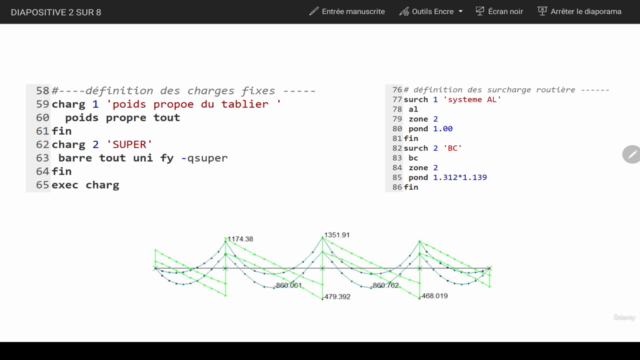
Task: Click the Outils Encre ink icon
Action: pyautogui.click(x=404, y=11)
